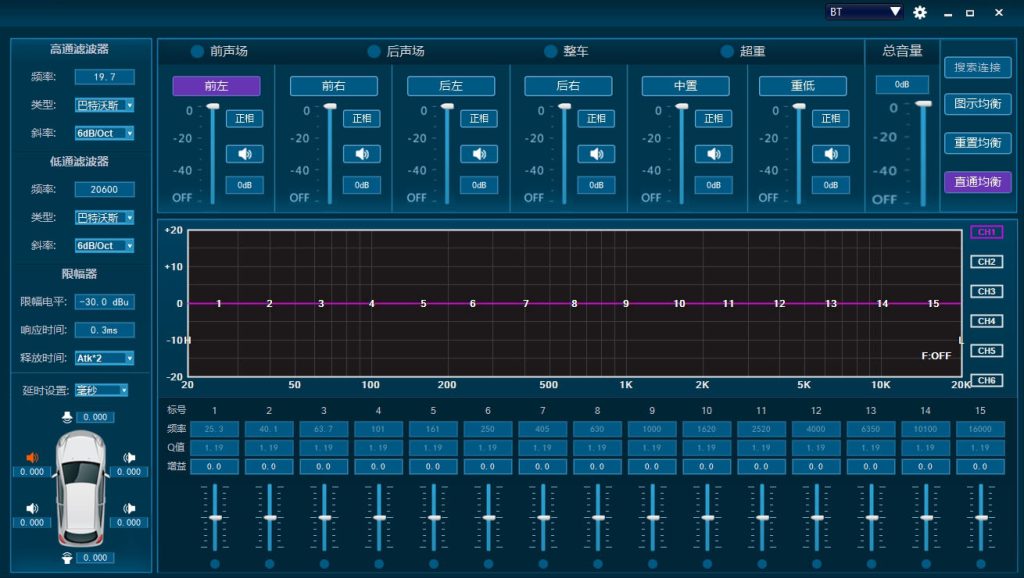Click the 图示均衡 button
1024x578 pixels.
[x=978, y=104]
